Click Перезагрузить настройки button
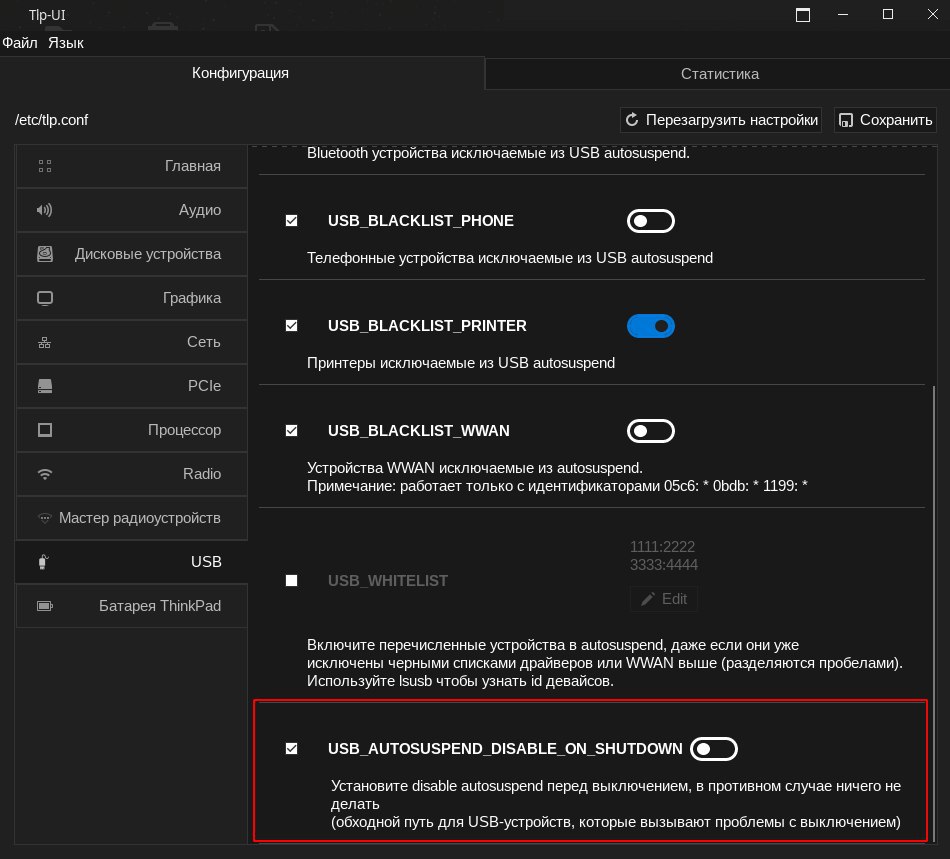 (721, 120)
